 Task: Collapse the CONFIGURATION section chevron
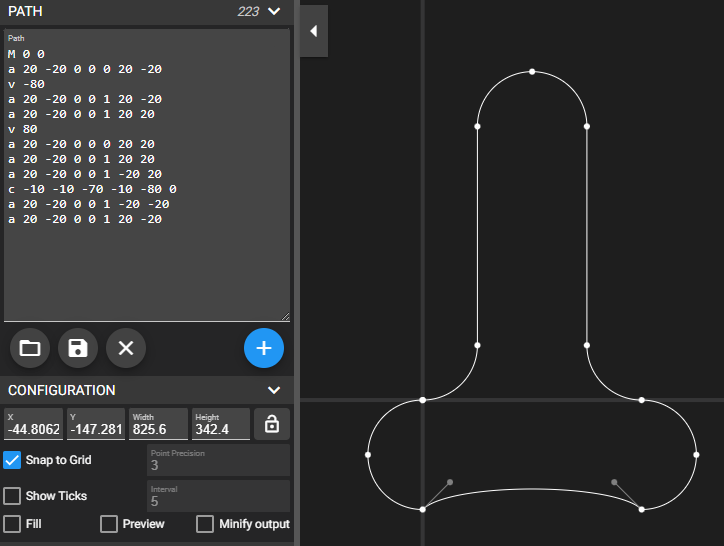coord(274,390)
